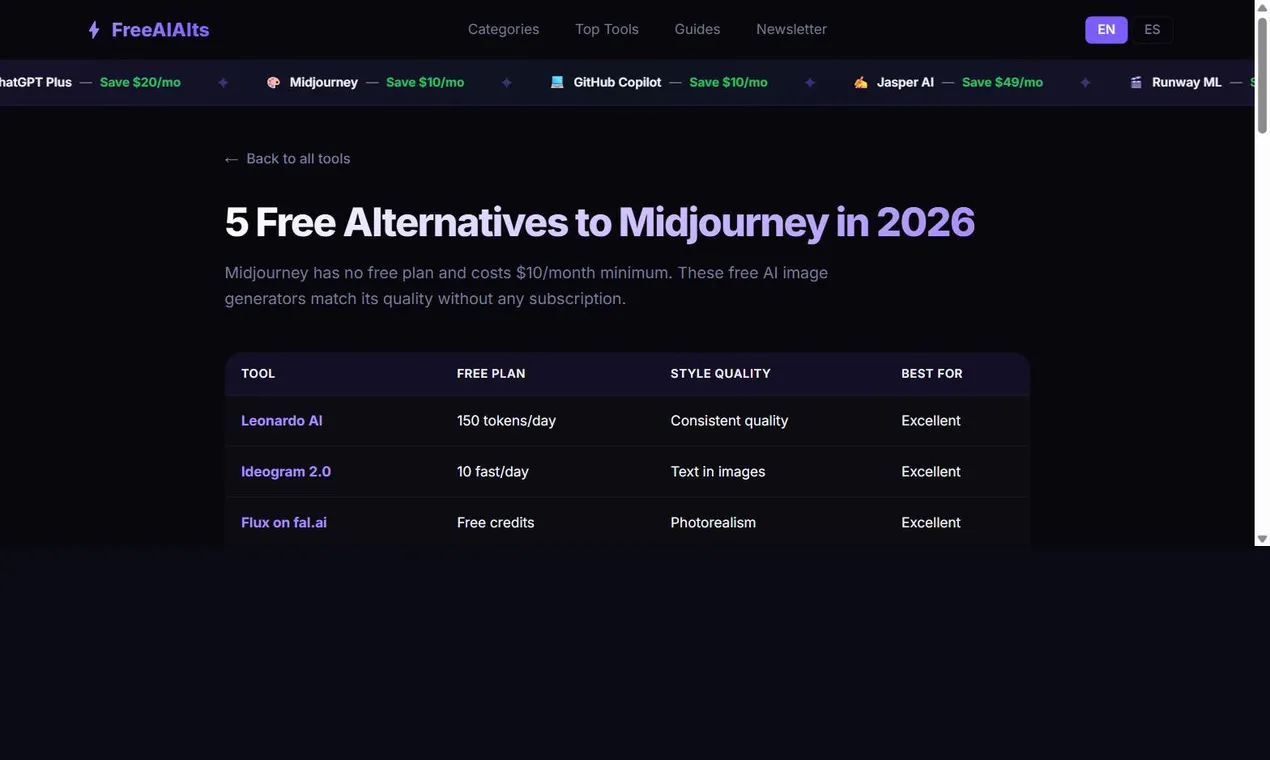This screenshot has height=760, width=1270.
Task: Click the BEST FOR column header
Action: (x=932, y=373)
